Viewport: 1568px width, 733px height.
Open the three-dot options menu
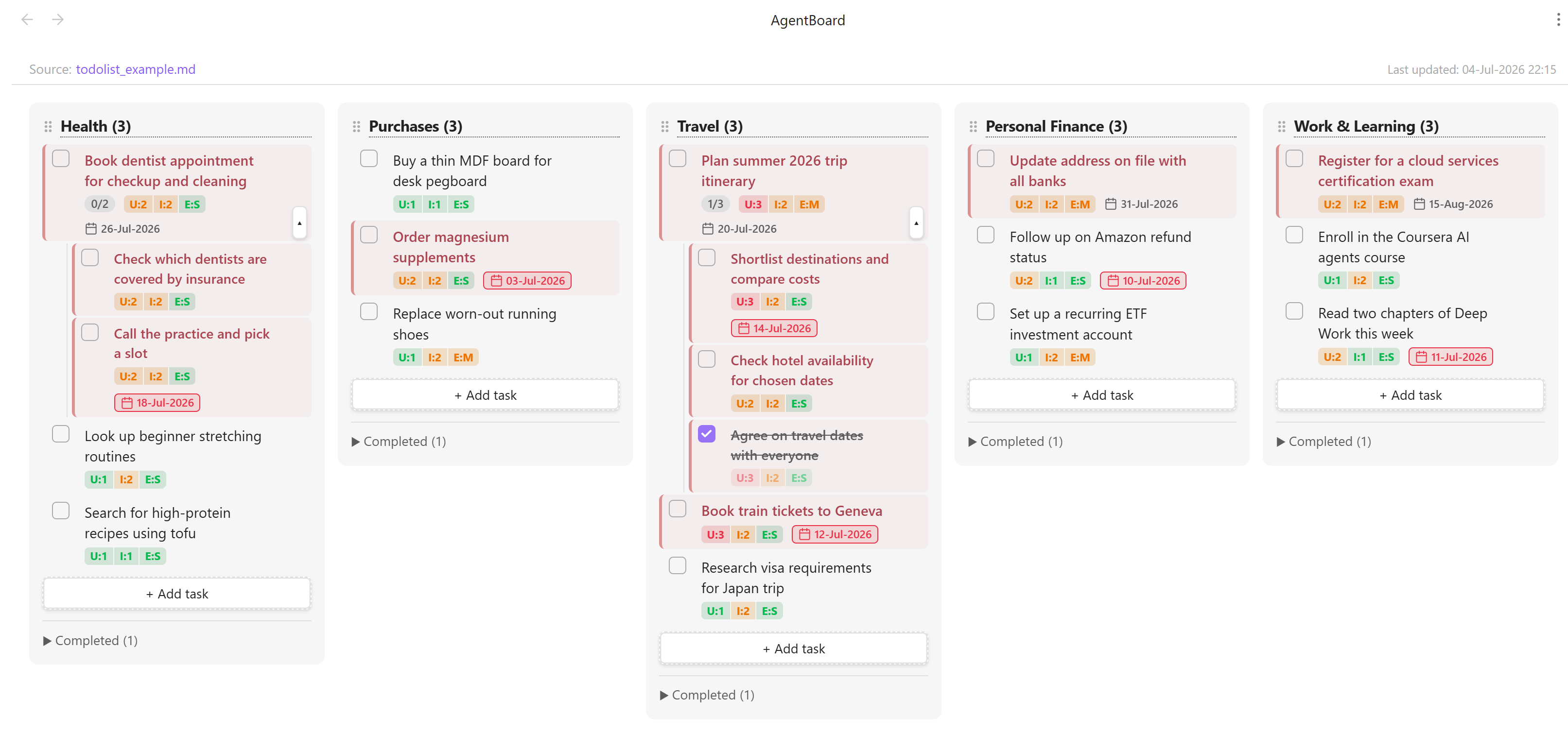[1558, 19]
